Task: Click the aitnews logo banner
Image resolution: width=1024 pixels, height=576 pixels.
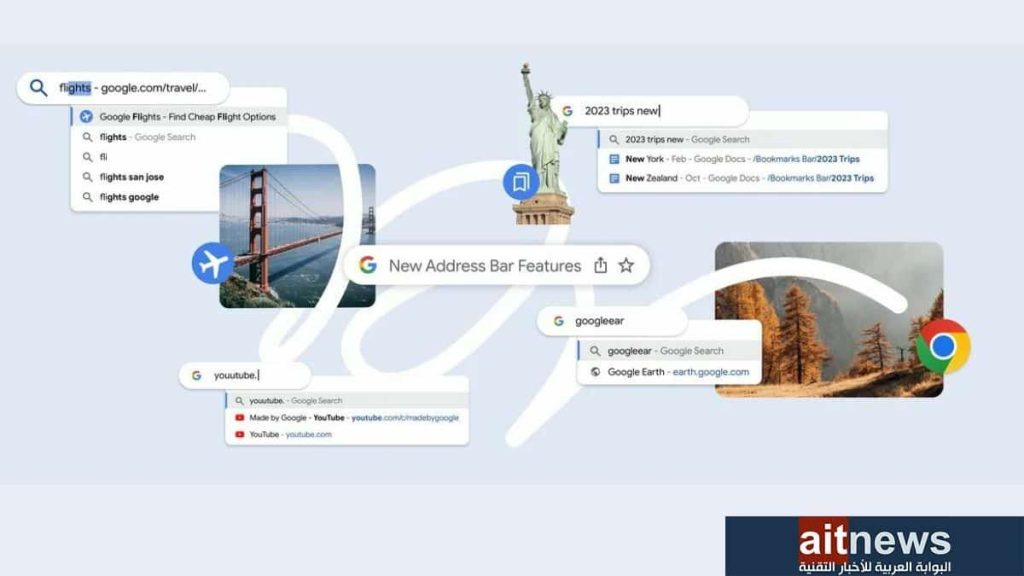Action: tap(874, 546)
